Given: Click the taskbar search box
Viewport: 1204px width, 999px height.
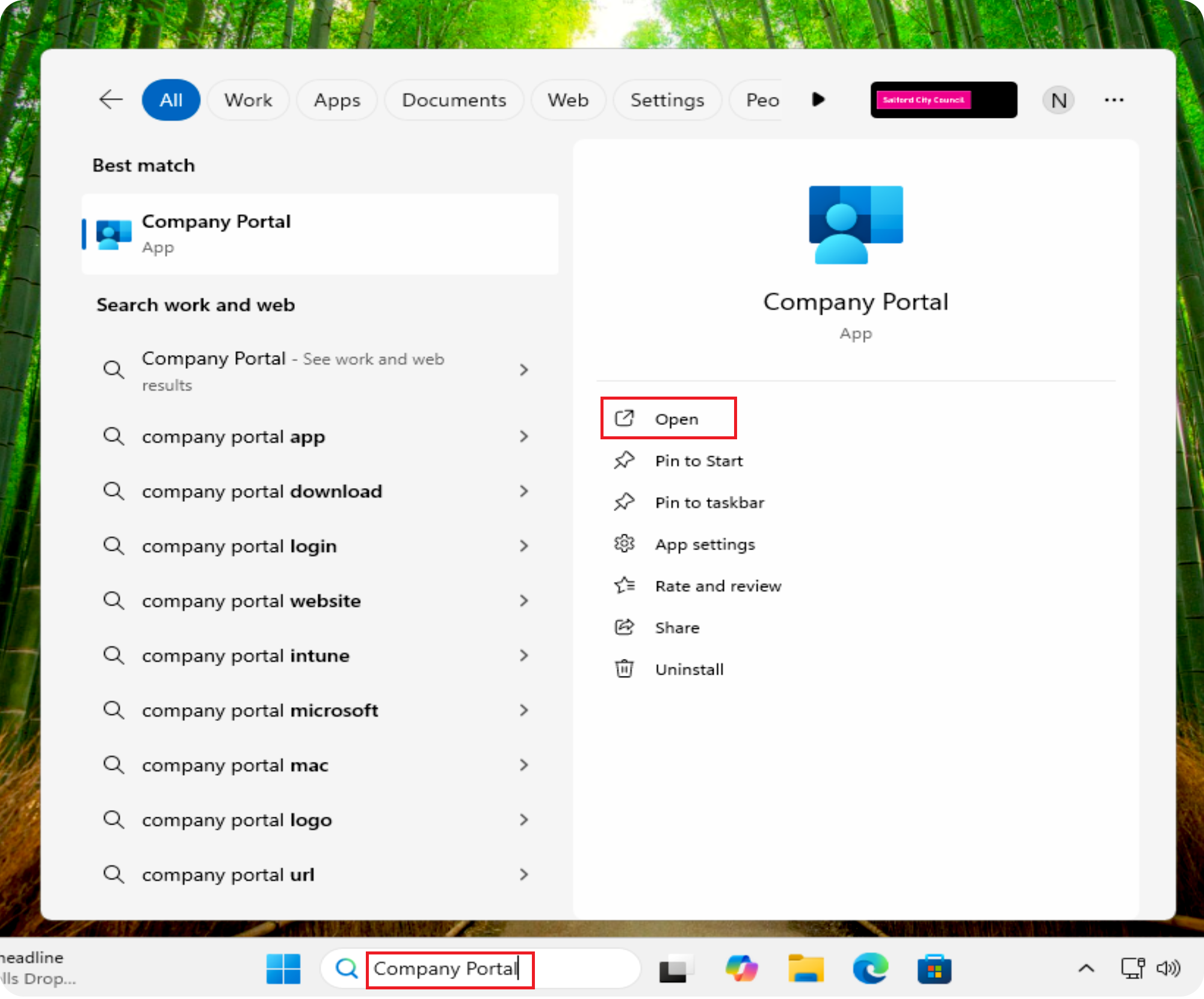Looking at the screenshot, I should 481,968.
